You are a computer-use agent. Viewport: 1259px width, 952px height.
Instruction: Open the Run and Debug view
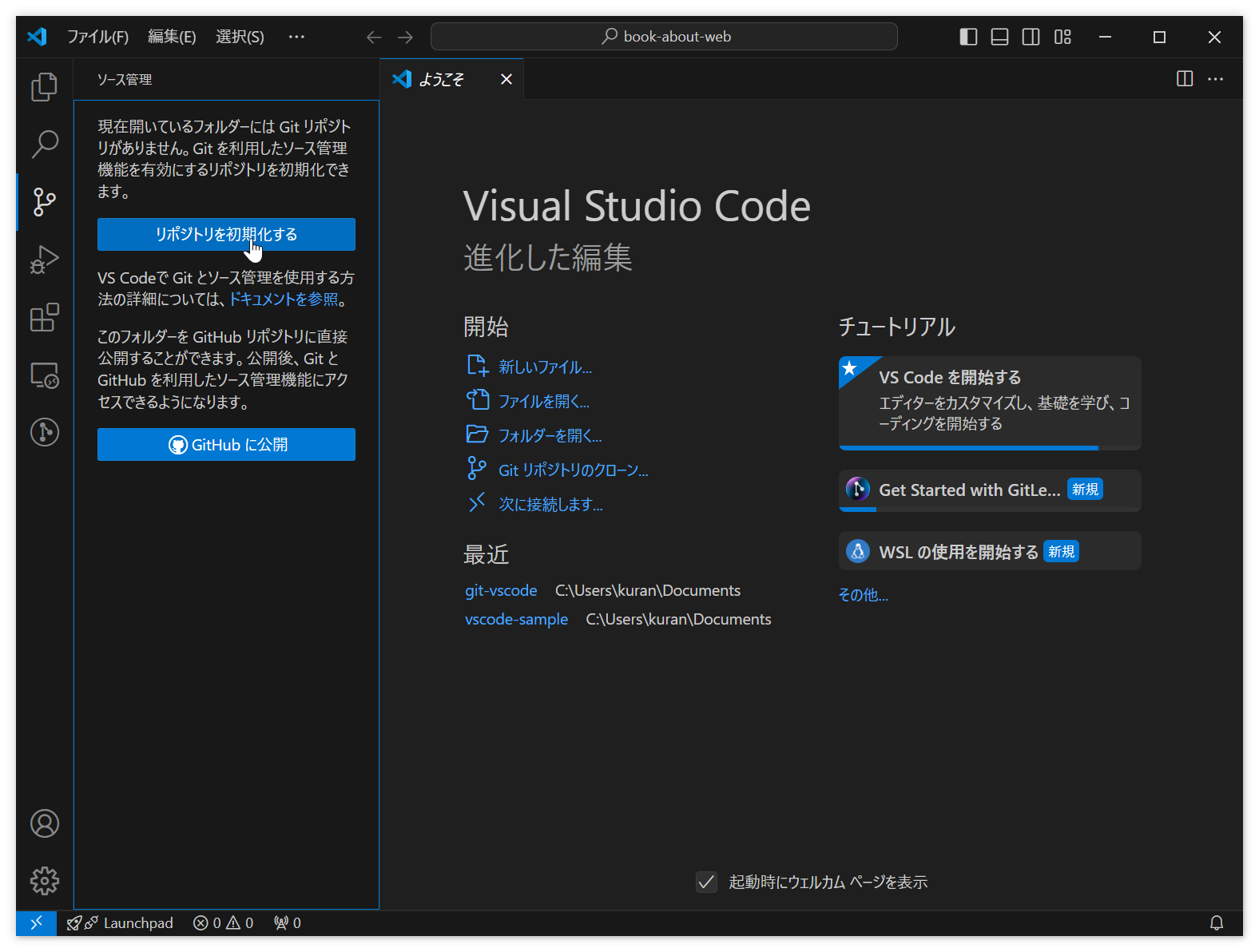pyautogui.click(x=45, y=260)
